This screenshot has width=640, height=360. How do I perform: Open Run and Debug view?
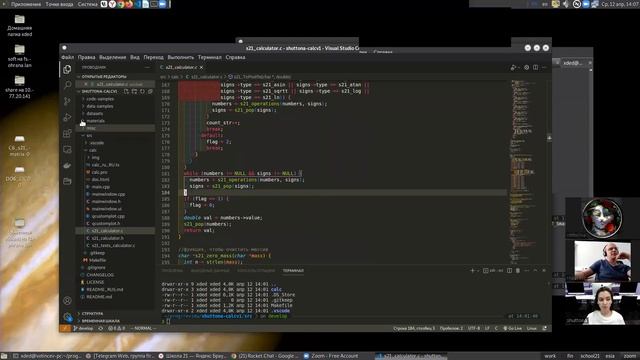(68, 118)
